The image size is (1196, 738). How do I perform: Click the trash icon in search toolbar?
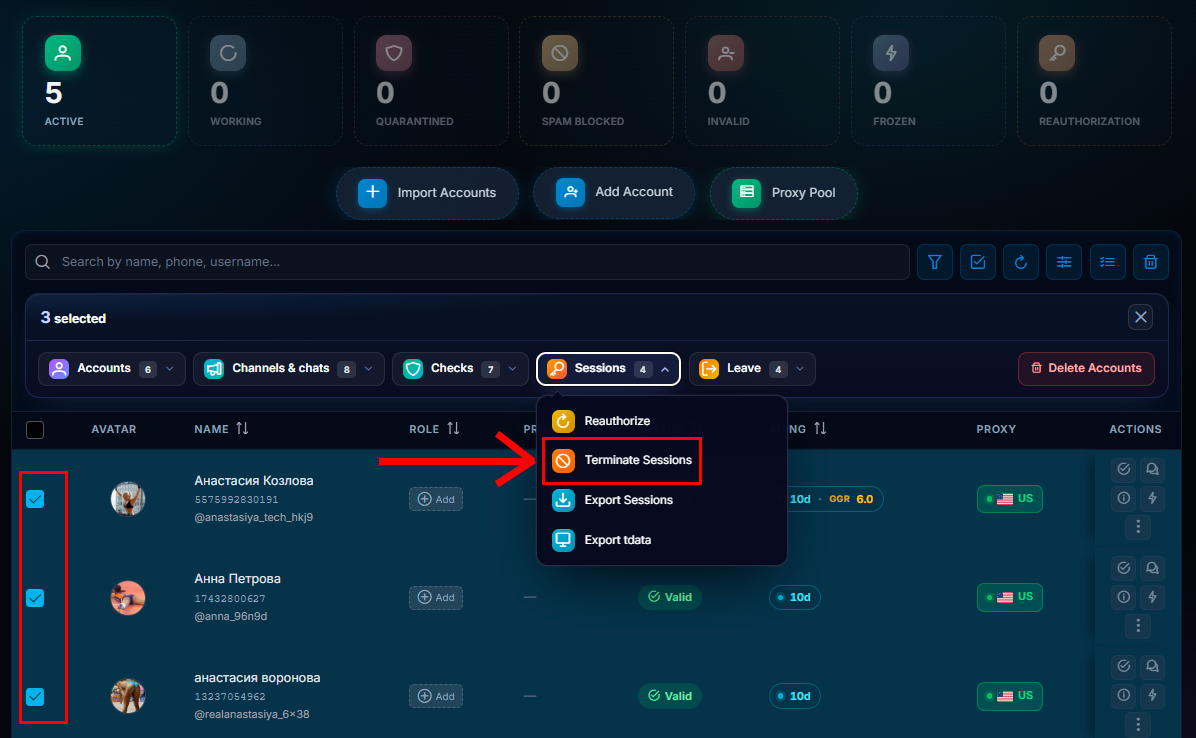tap(1150, 262)
